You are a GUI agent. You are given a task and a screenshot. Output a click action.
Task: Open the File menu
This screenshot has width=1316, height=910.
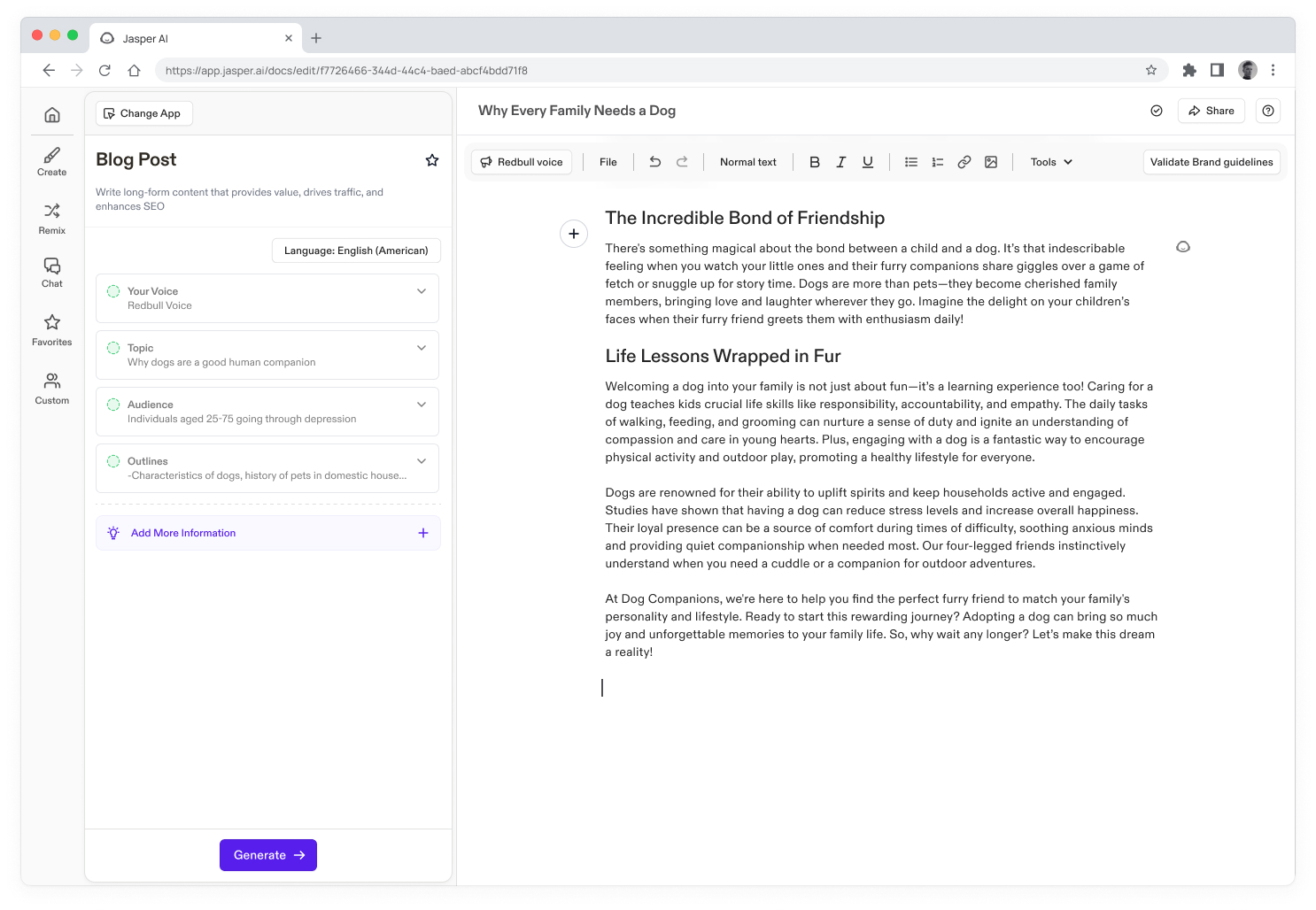pyautogui.click(x=608, y=162)
